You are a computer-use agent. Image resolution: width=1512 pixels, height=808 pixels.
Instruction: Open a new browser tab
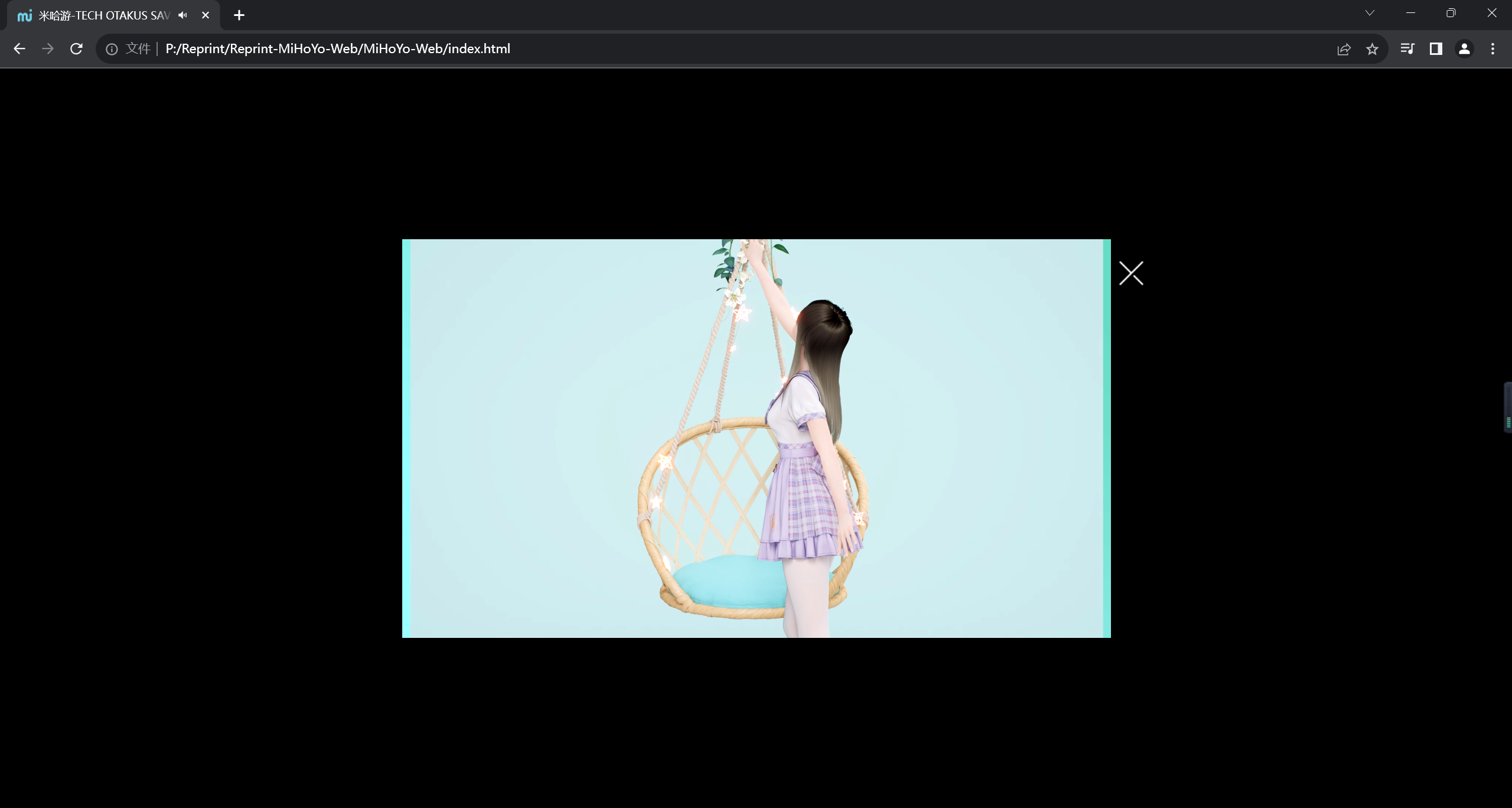tap(239, 15)
